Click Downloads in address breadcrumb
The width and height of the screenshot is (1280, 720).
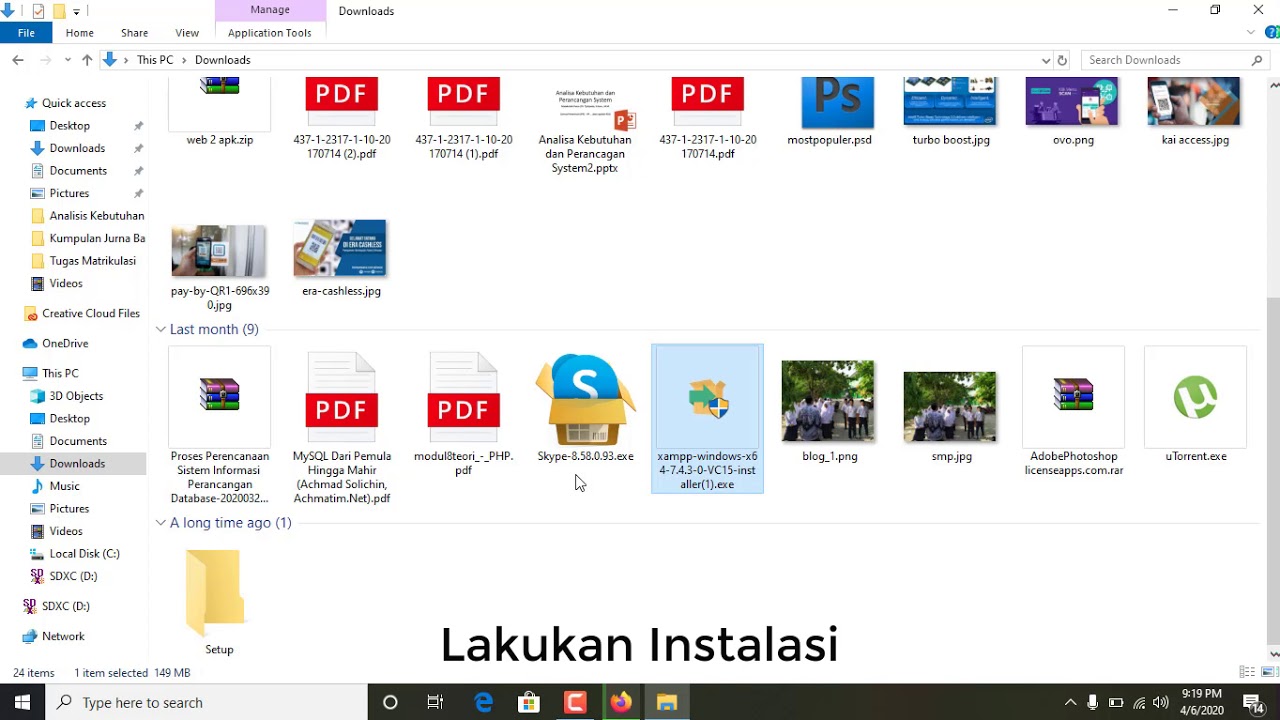click(222, 60)
